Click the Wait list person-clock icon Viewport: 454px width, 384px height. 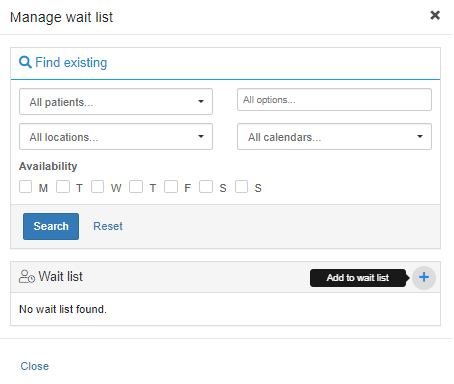[x=27, y=277]
